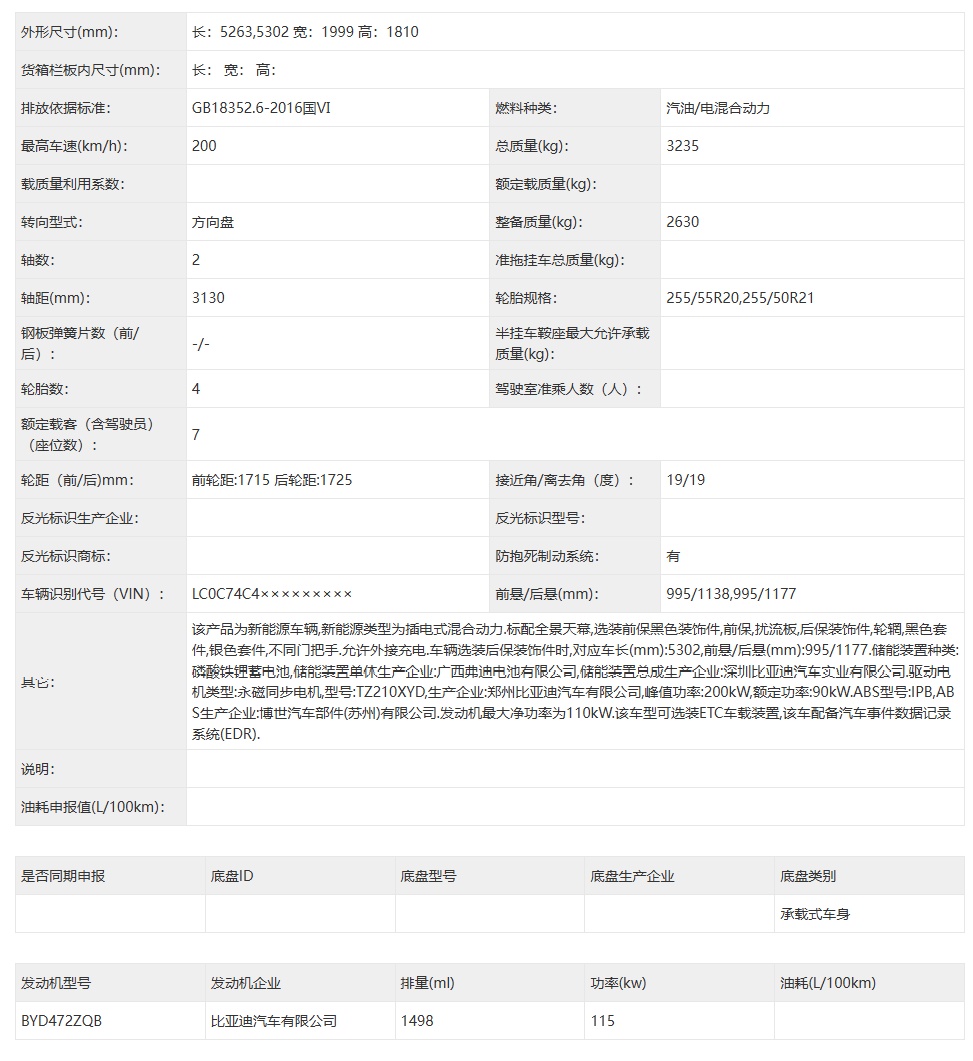Select the 油耗(L/100km) column header
Screen dimensions: 973x1061
(x=828, y=983)
